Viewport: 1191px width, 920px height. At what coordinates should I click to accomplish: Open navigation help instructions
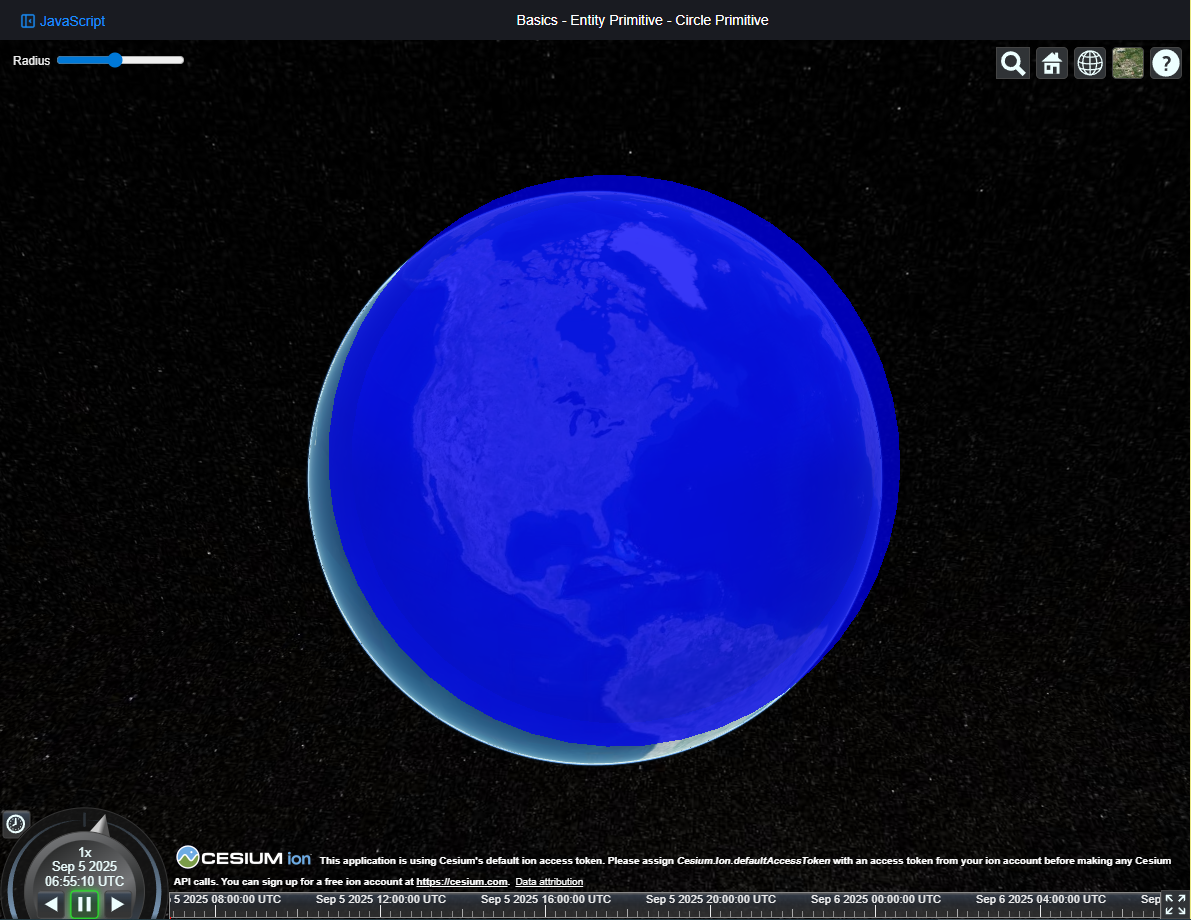1166,63
